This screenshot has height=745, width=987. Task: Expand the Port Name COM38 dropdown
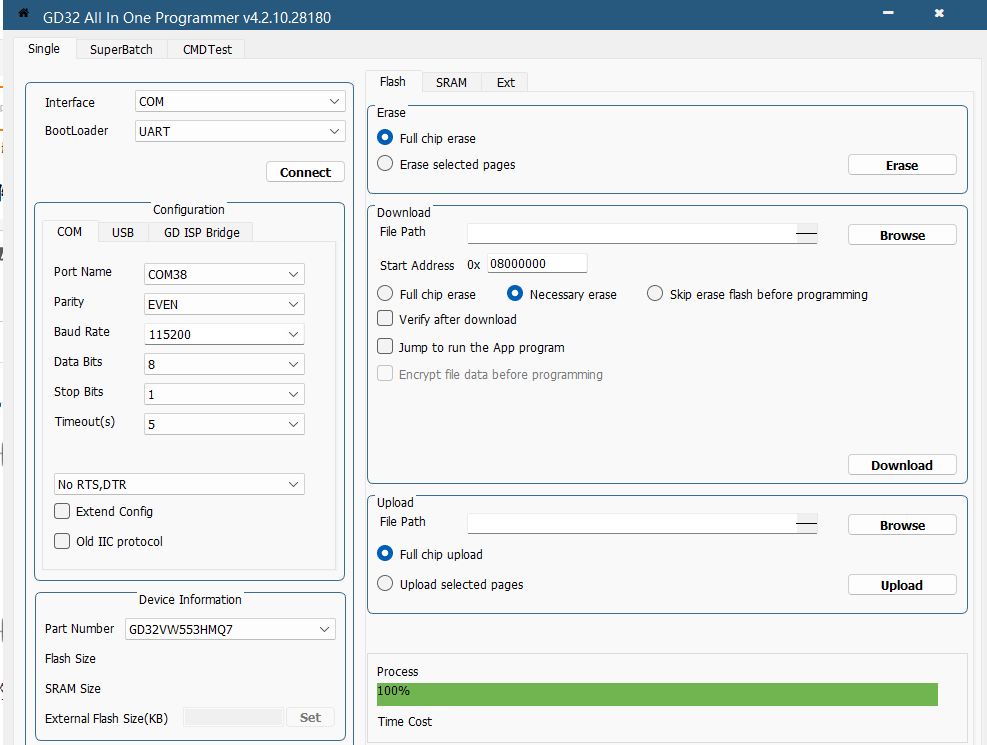point(224,274)
